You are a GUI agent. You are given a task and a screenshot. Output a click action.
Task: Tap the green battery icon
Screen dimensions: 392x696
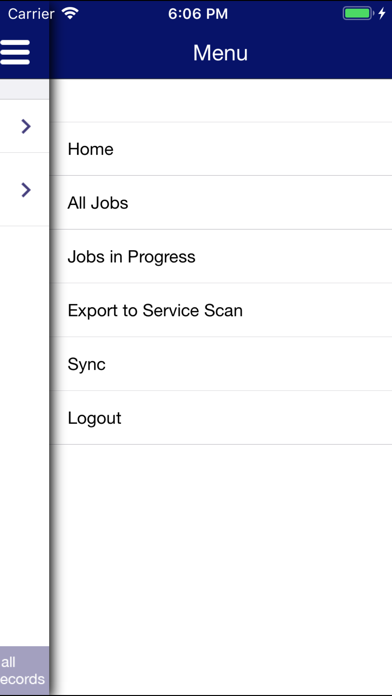[358, 13]
